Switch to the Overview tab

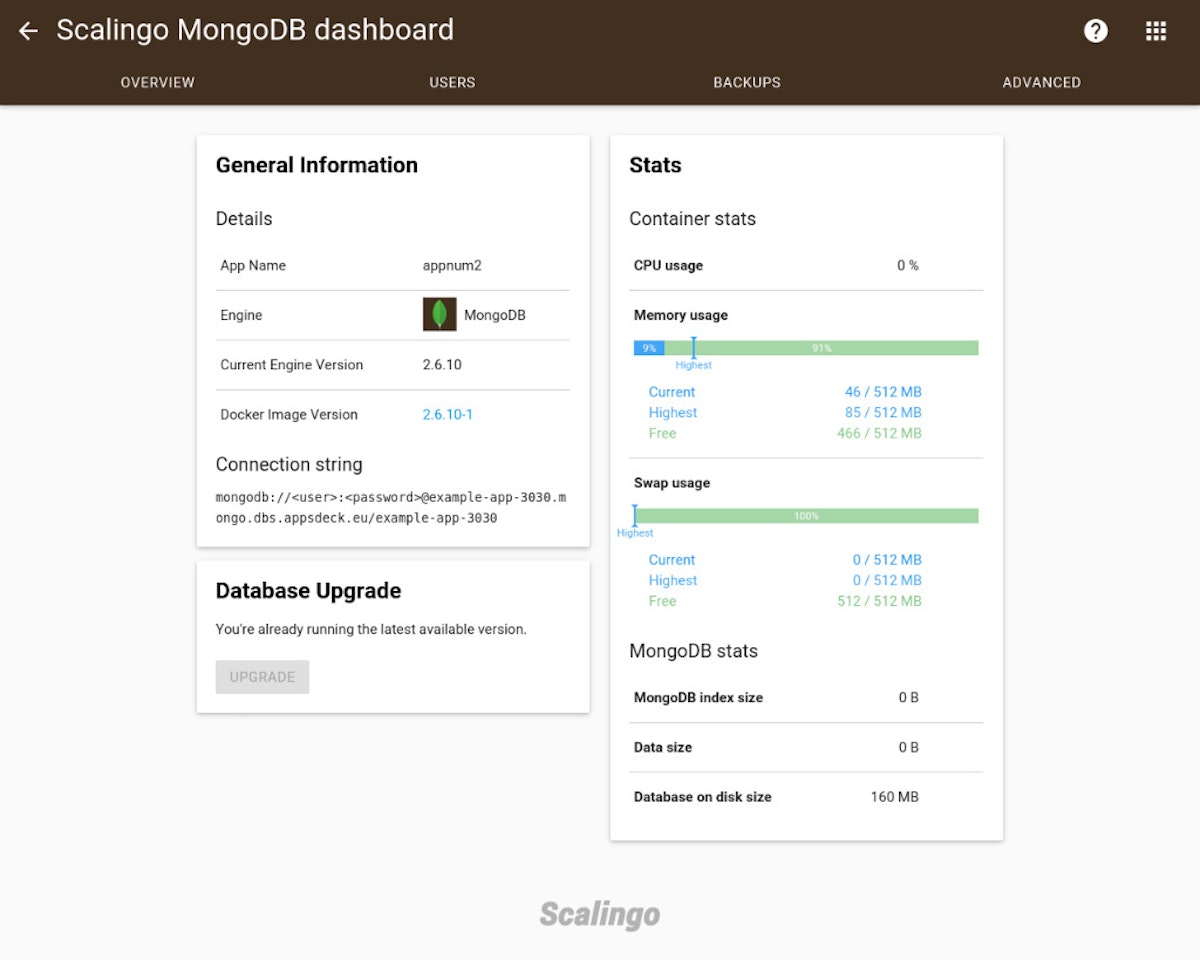pos(158,83)
